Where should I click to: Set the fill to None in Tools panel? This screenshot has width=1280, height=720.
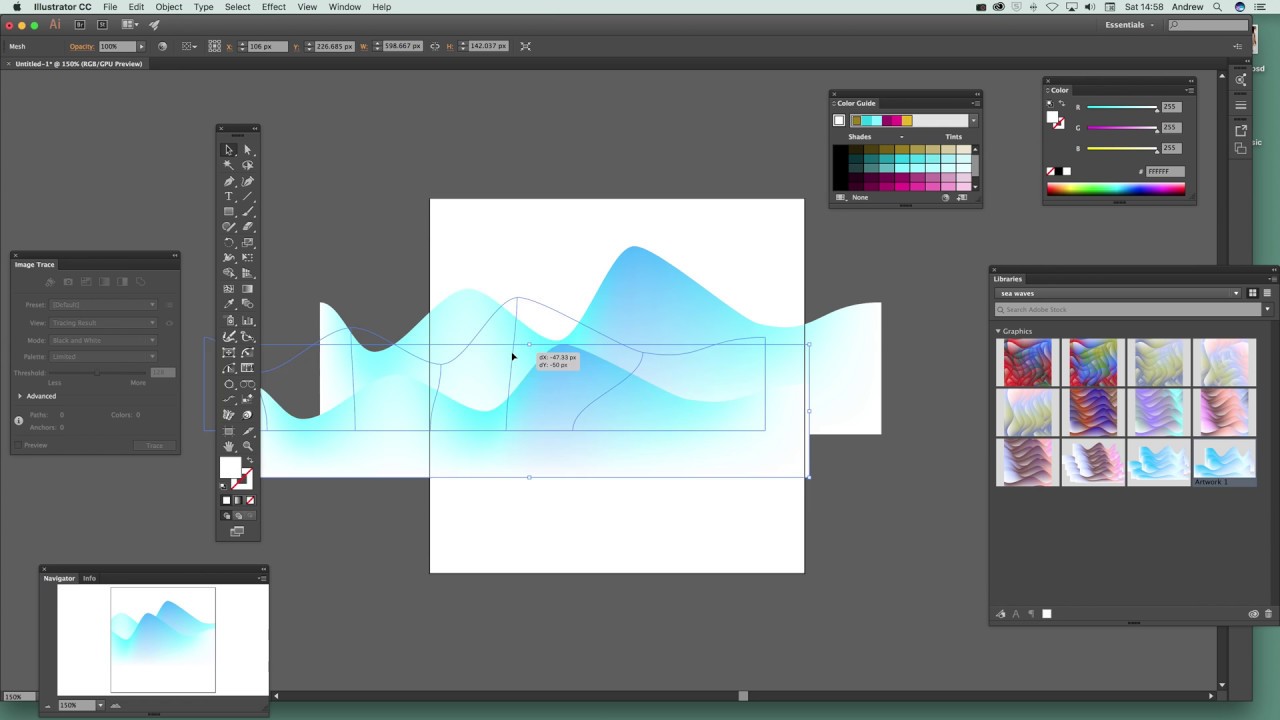point(250,500)
